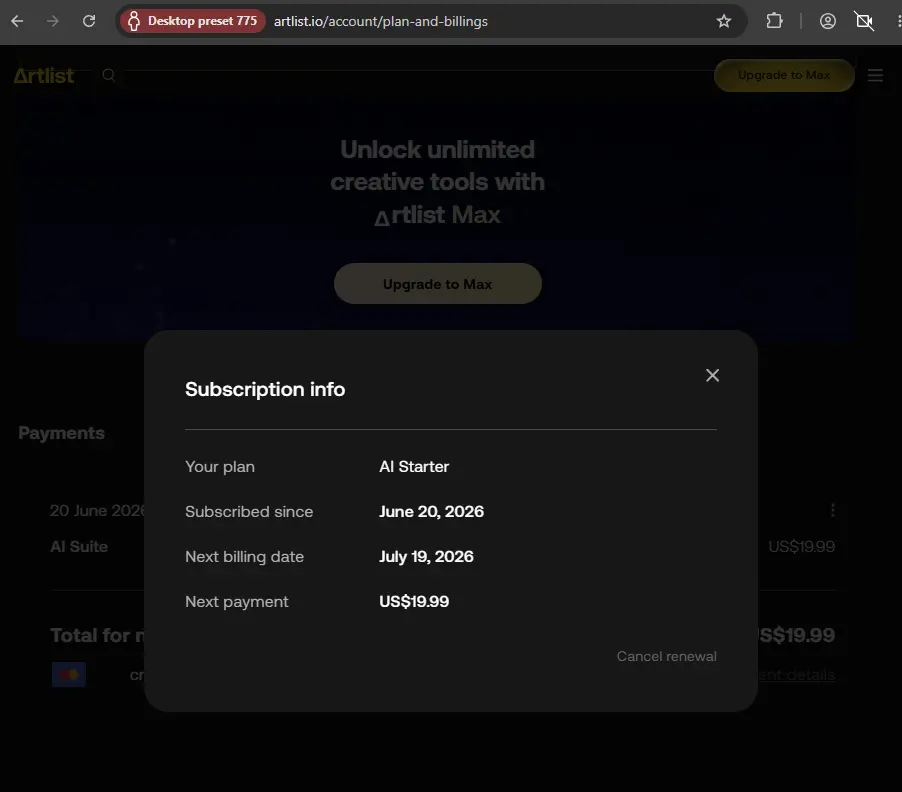Viewport: 902px width, 792px height.
Task: Click the US$19.99 next payment value
Action: coord(414,601)
